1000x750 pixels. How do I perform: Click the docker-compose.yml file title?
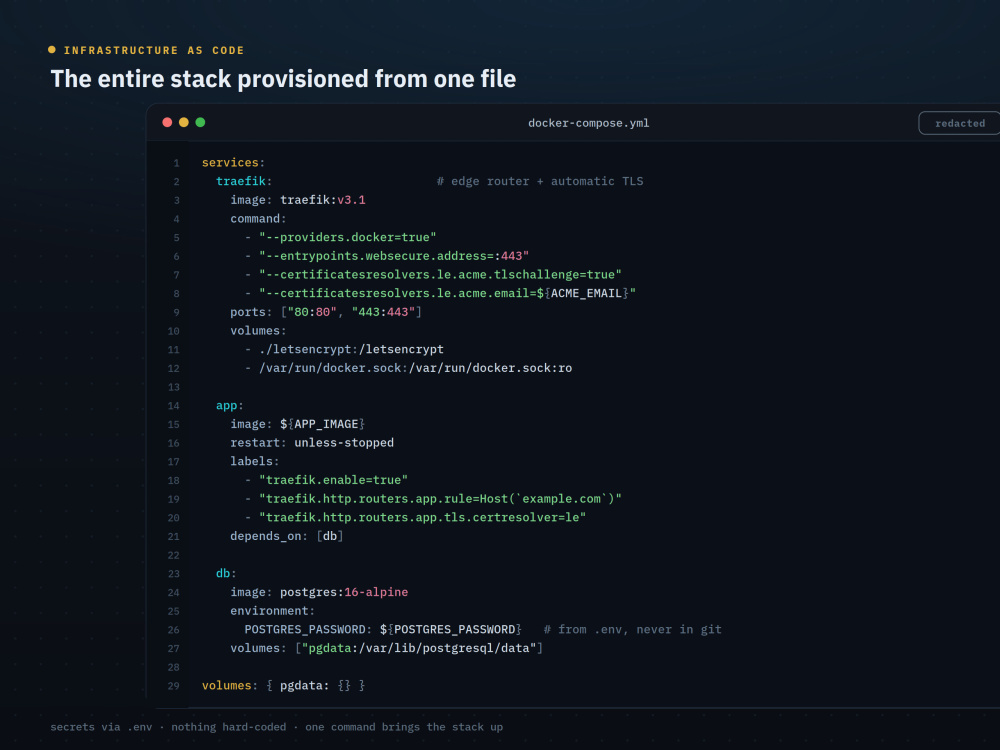[589, 123]
